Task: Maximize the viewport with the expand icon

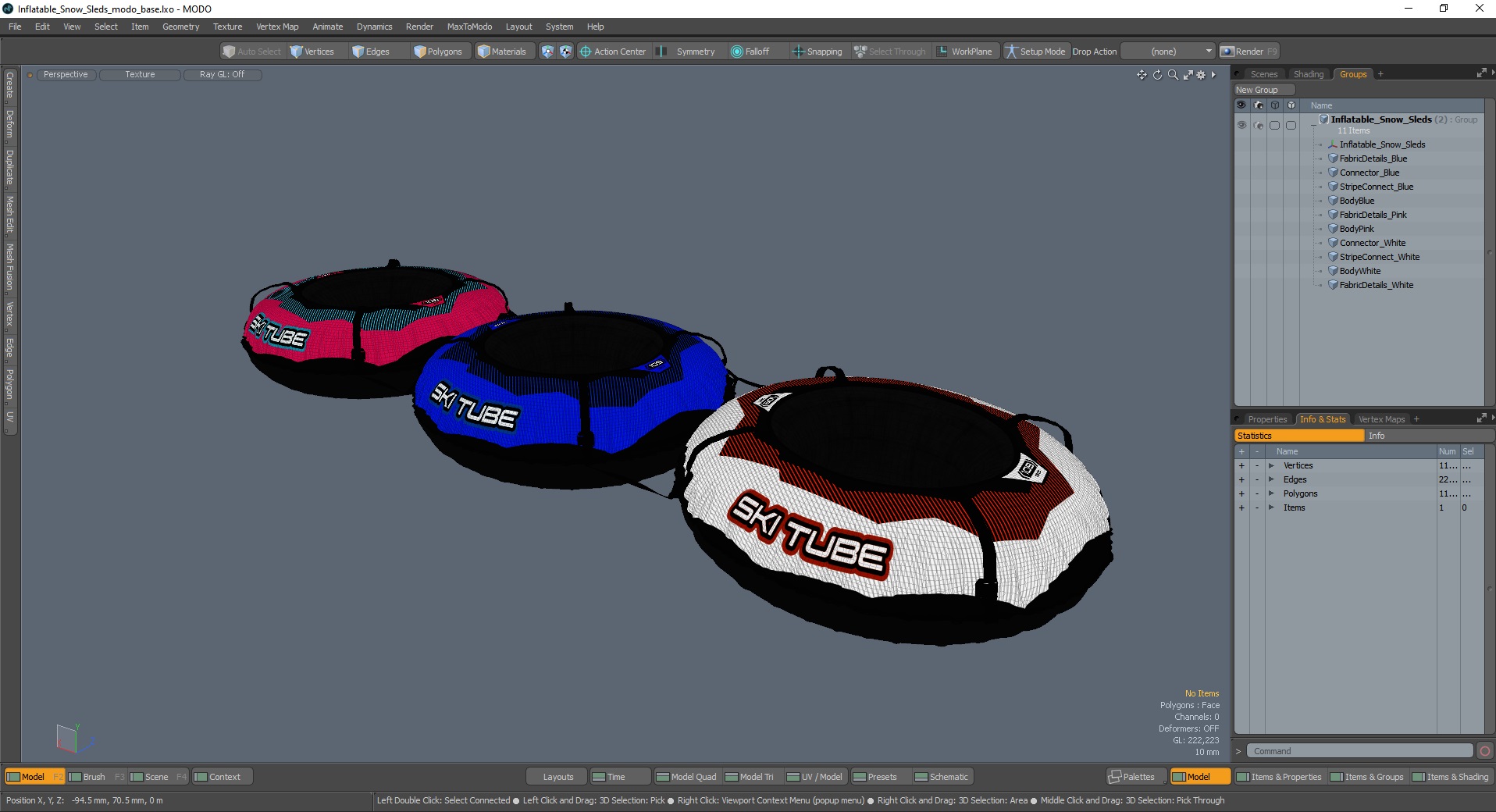Action: (1188, 75)
